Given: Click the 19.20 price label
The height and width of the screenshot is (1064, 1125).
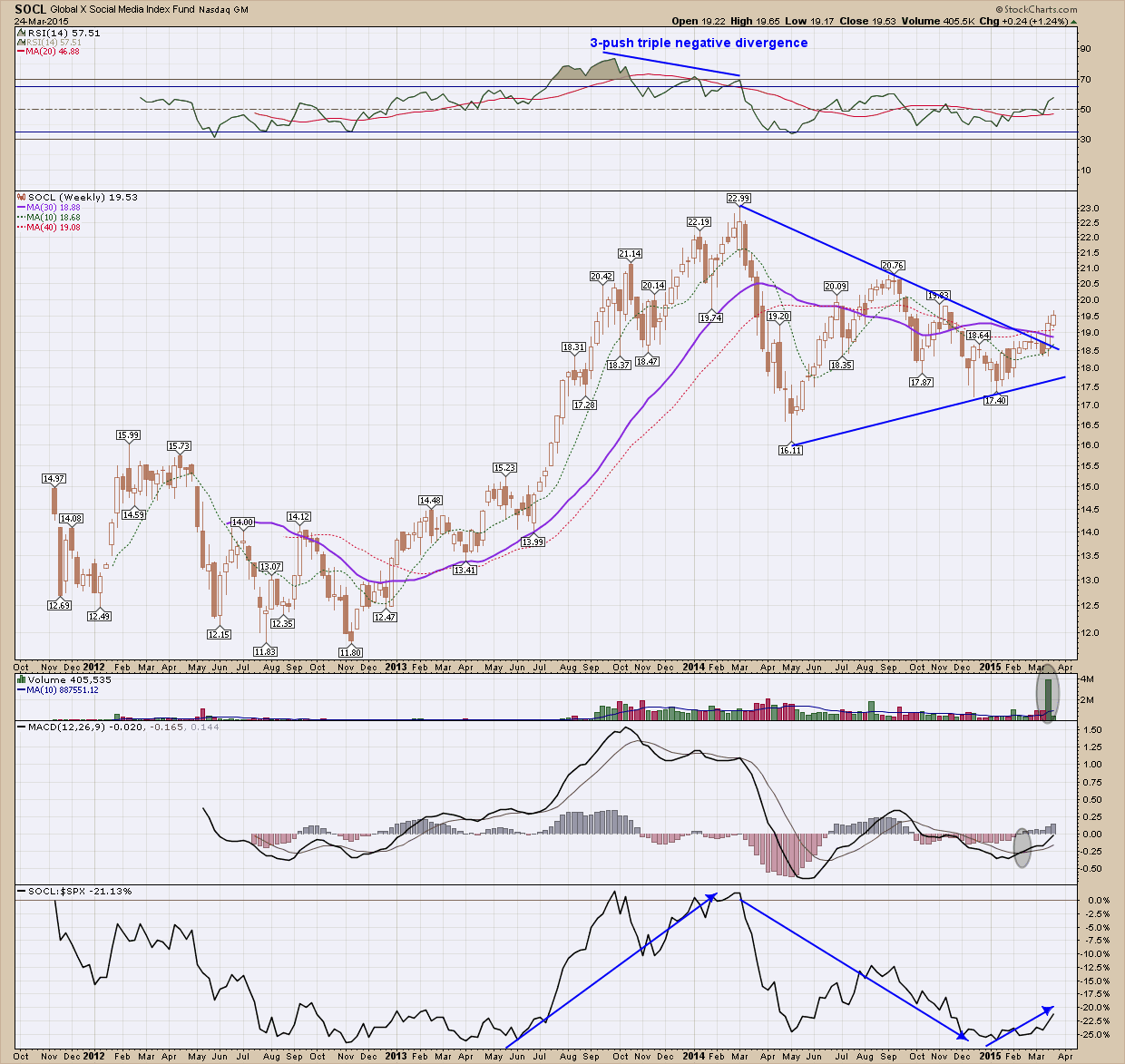Looking at the screenshot, I should pos(778,317).
